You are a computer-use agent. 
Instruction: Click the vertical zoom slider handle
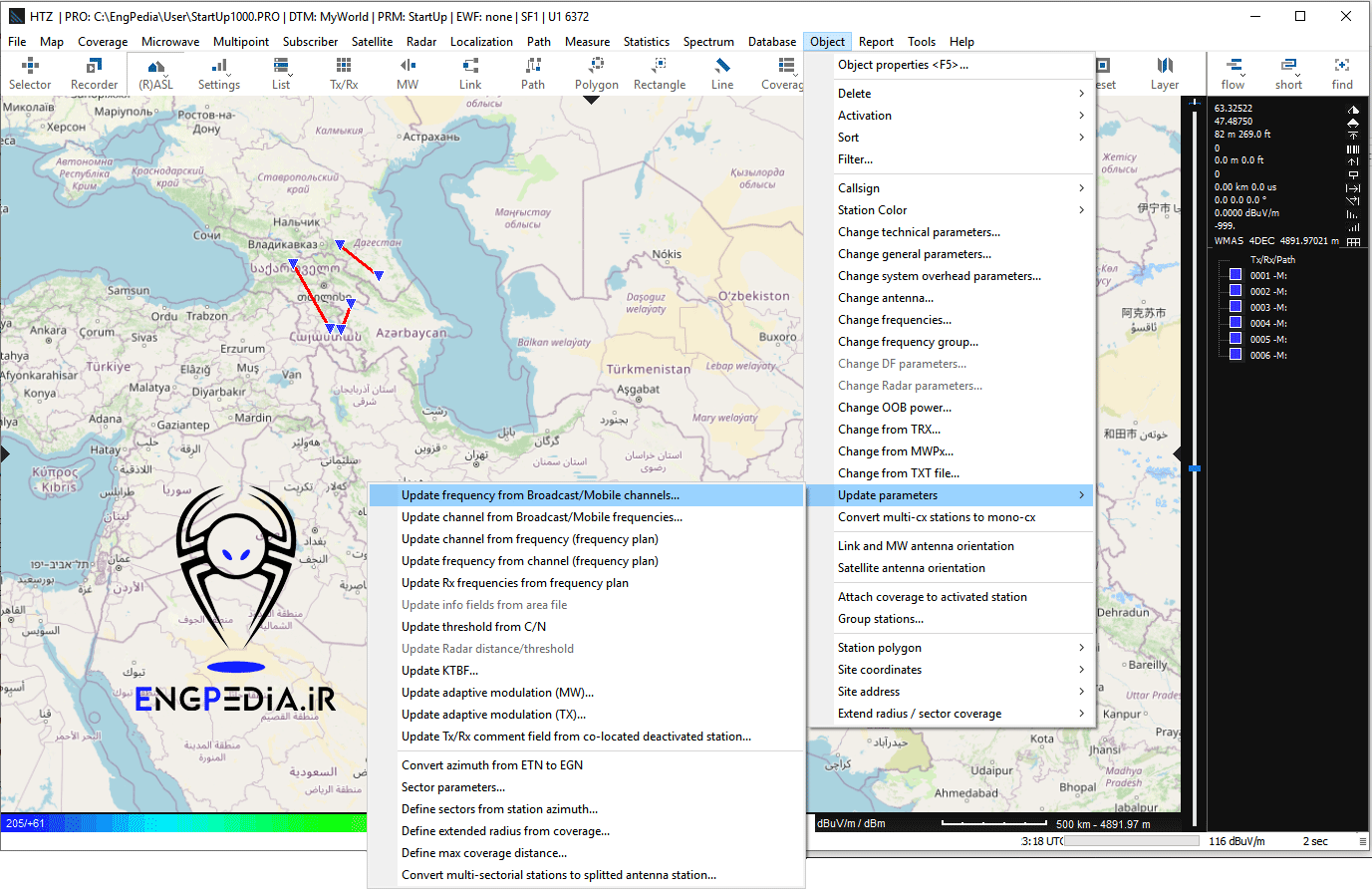[1195, 467]
